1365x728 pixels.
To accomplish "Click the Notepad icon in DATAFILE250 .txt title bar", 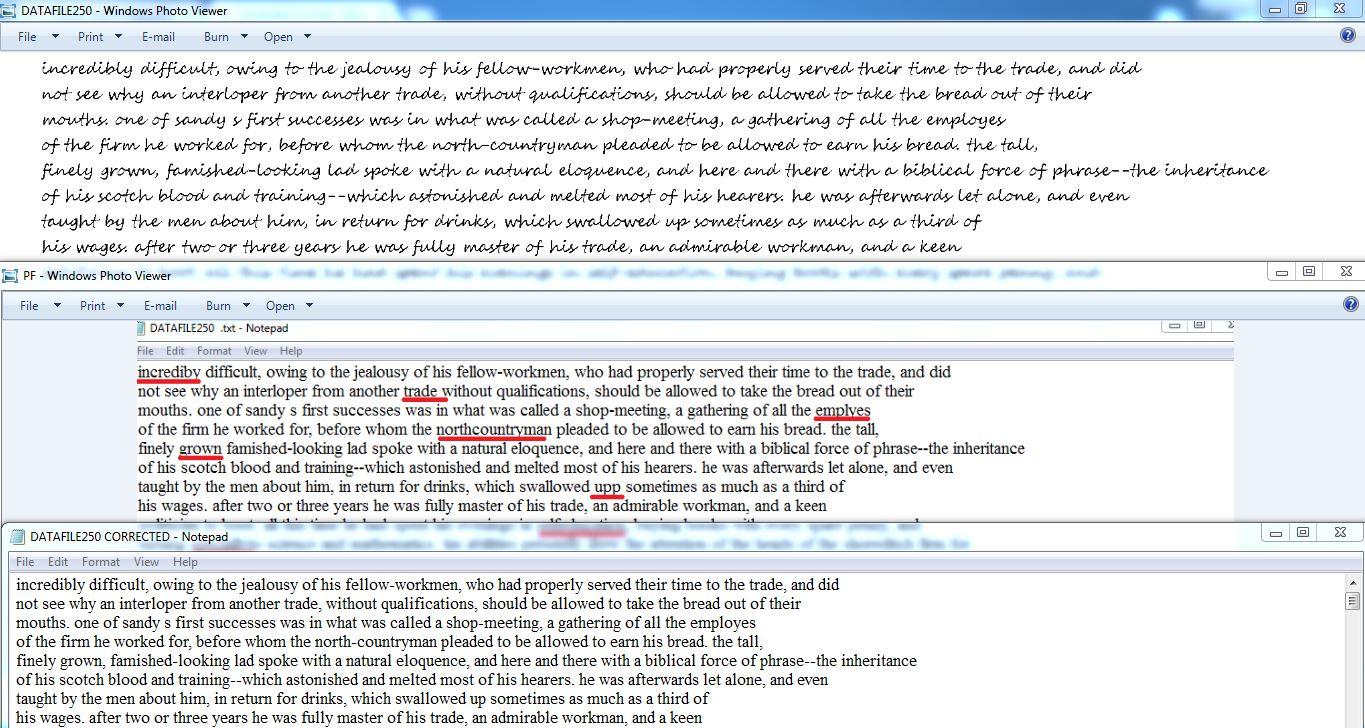I will tap(143, 328).
